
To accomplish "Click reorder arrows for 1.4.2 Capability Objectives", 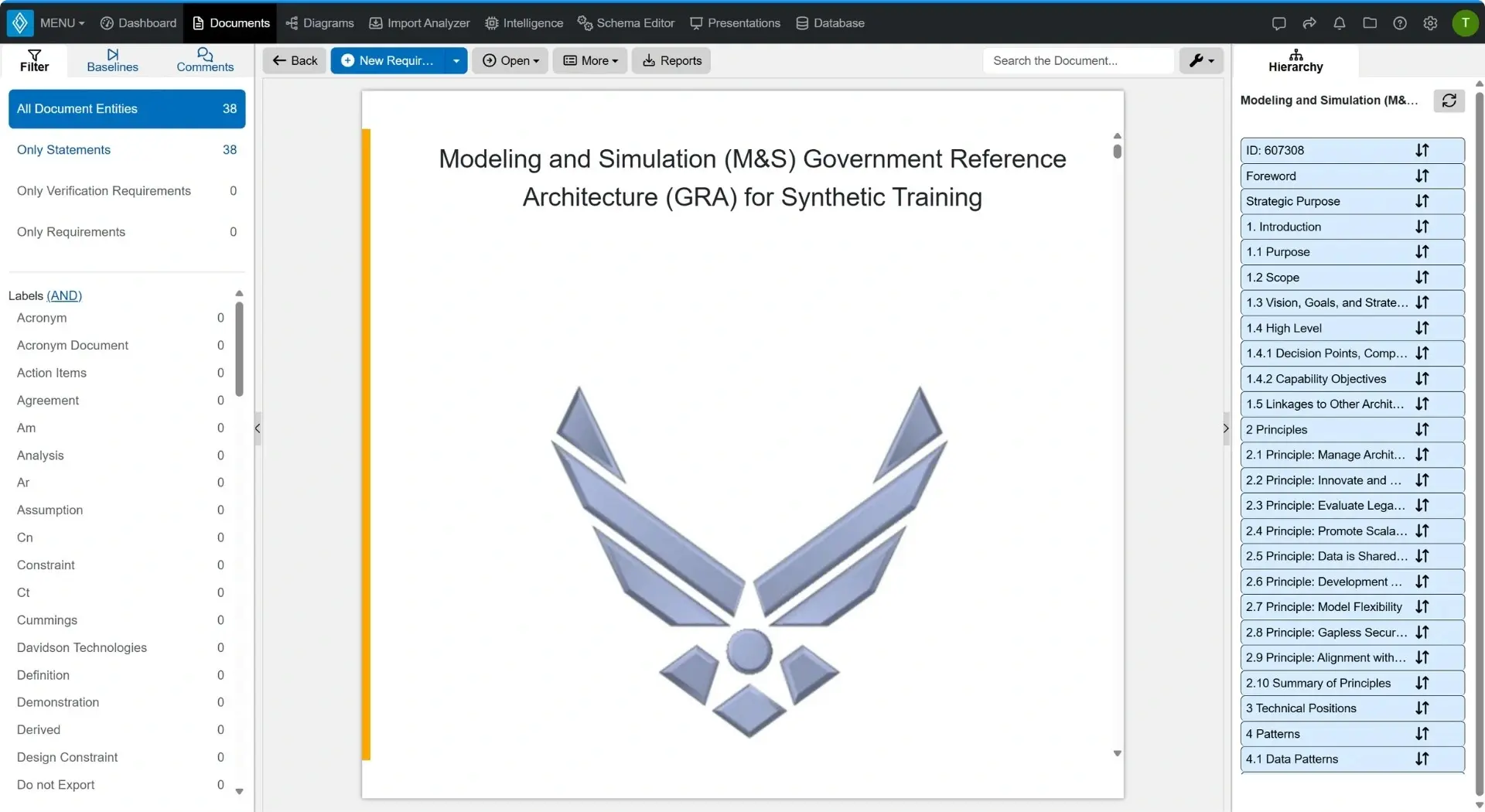I will 1422,379.
